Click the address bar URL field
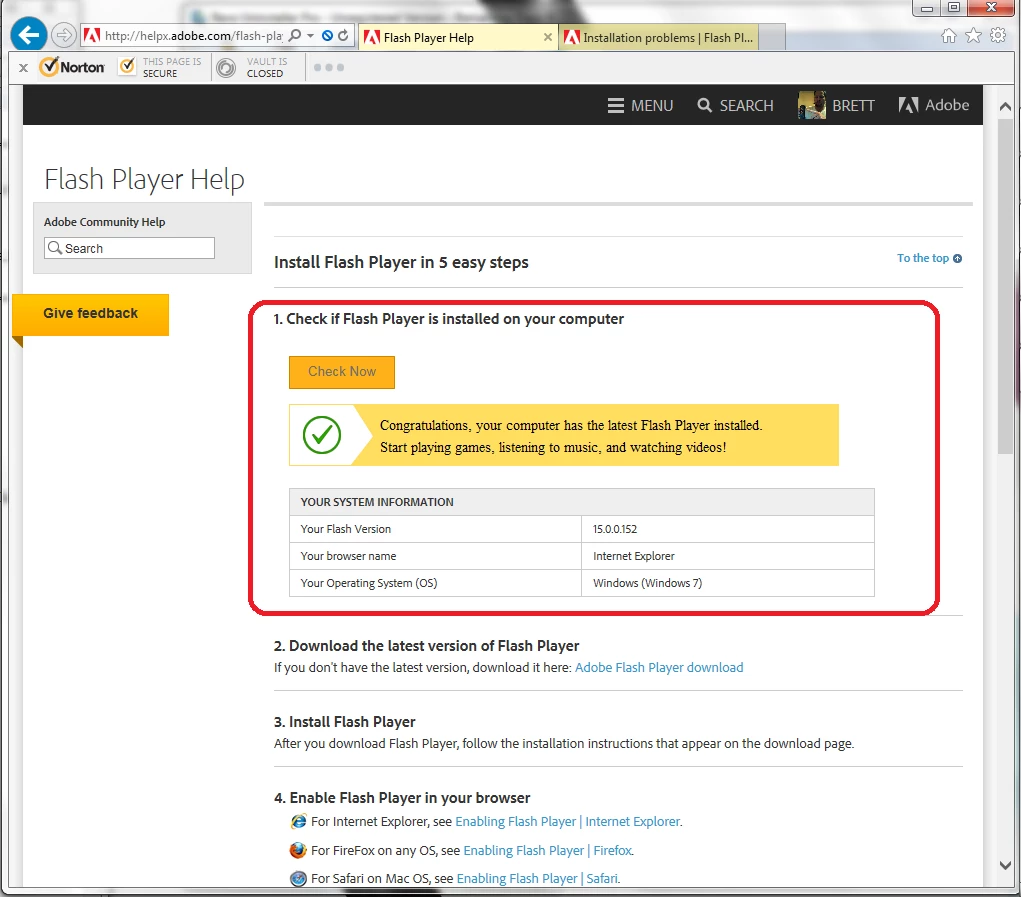Screen dimensions: 1021x897 pyautogui.click(x=193, y=36)
